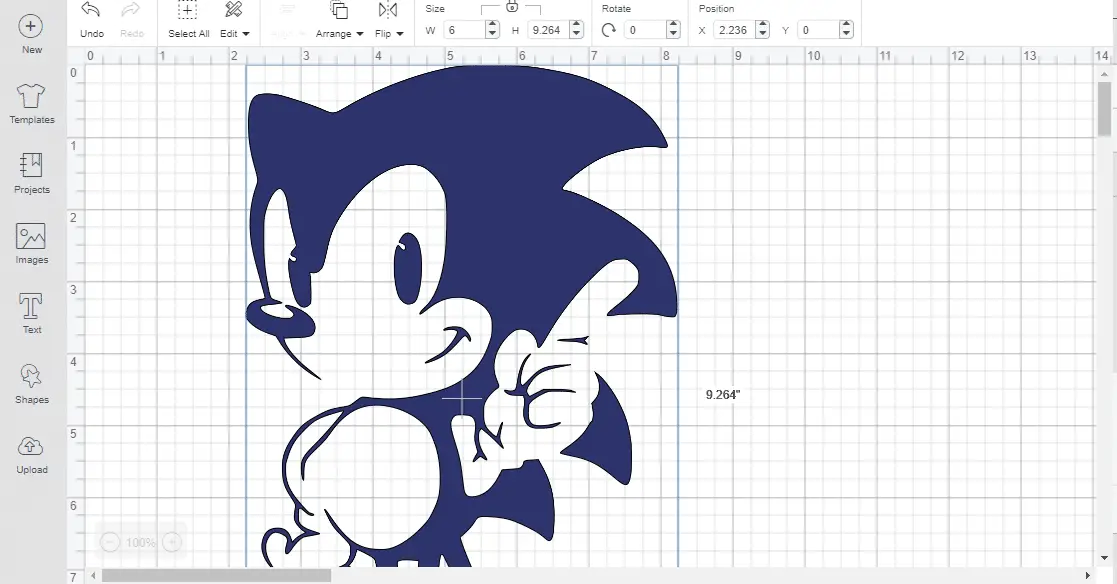Click the Rotate angle input field
Screen dimensions: 1117x584
point(645,30)
